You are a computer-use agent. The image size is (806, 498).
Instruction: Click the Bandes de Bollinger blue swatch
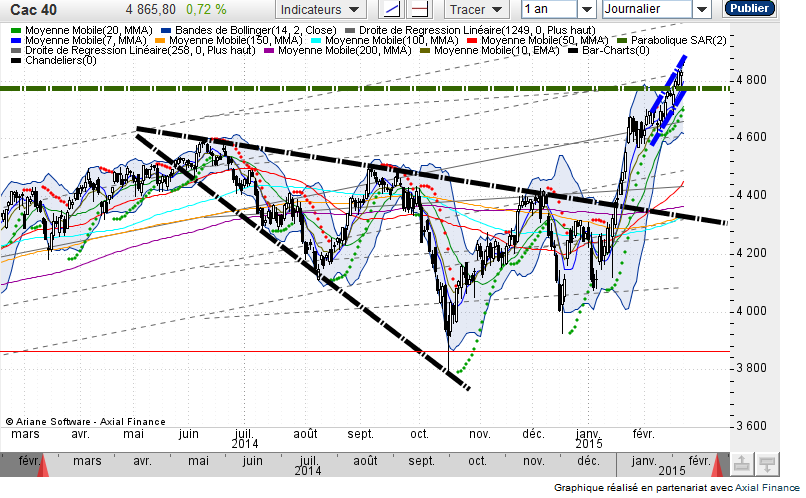166,31
